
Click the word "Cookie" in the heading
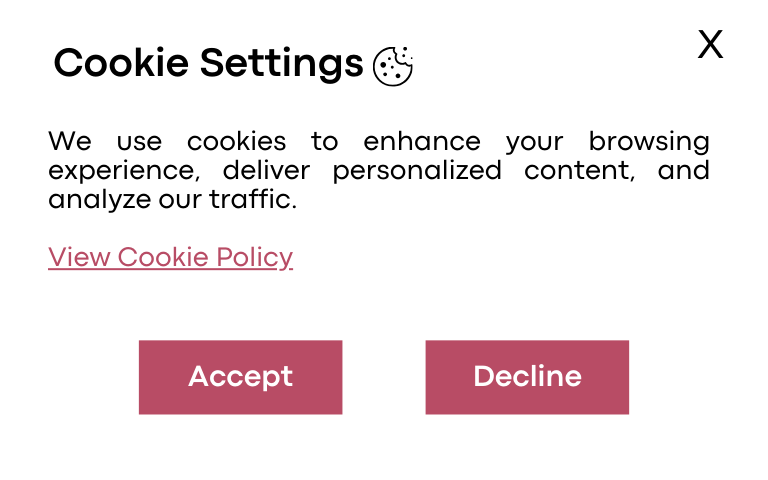pyautogui.click(x=121, y=63)
